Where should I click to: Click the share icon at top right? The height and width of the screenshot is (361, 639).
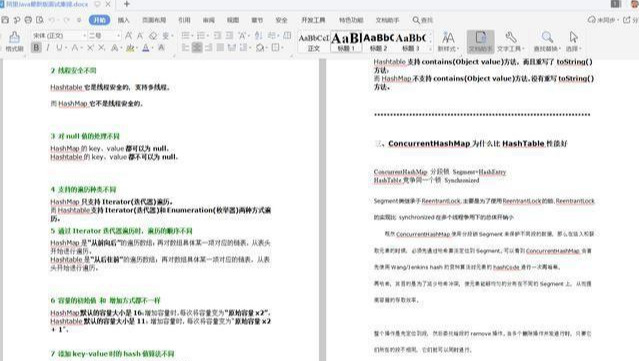(627, 20)
